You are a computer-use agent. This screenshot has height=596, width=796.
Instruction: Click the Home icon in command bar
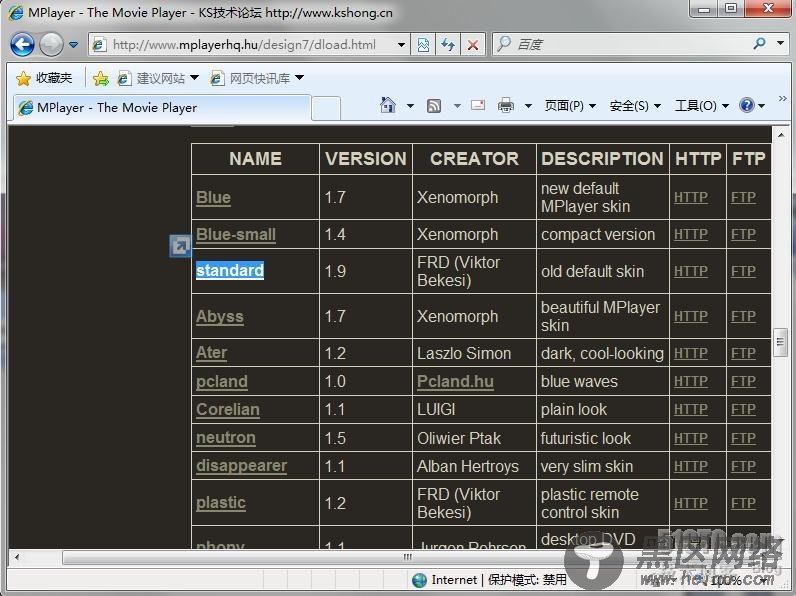pyautogui.click(x=388, y=105)
